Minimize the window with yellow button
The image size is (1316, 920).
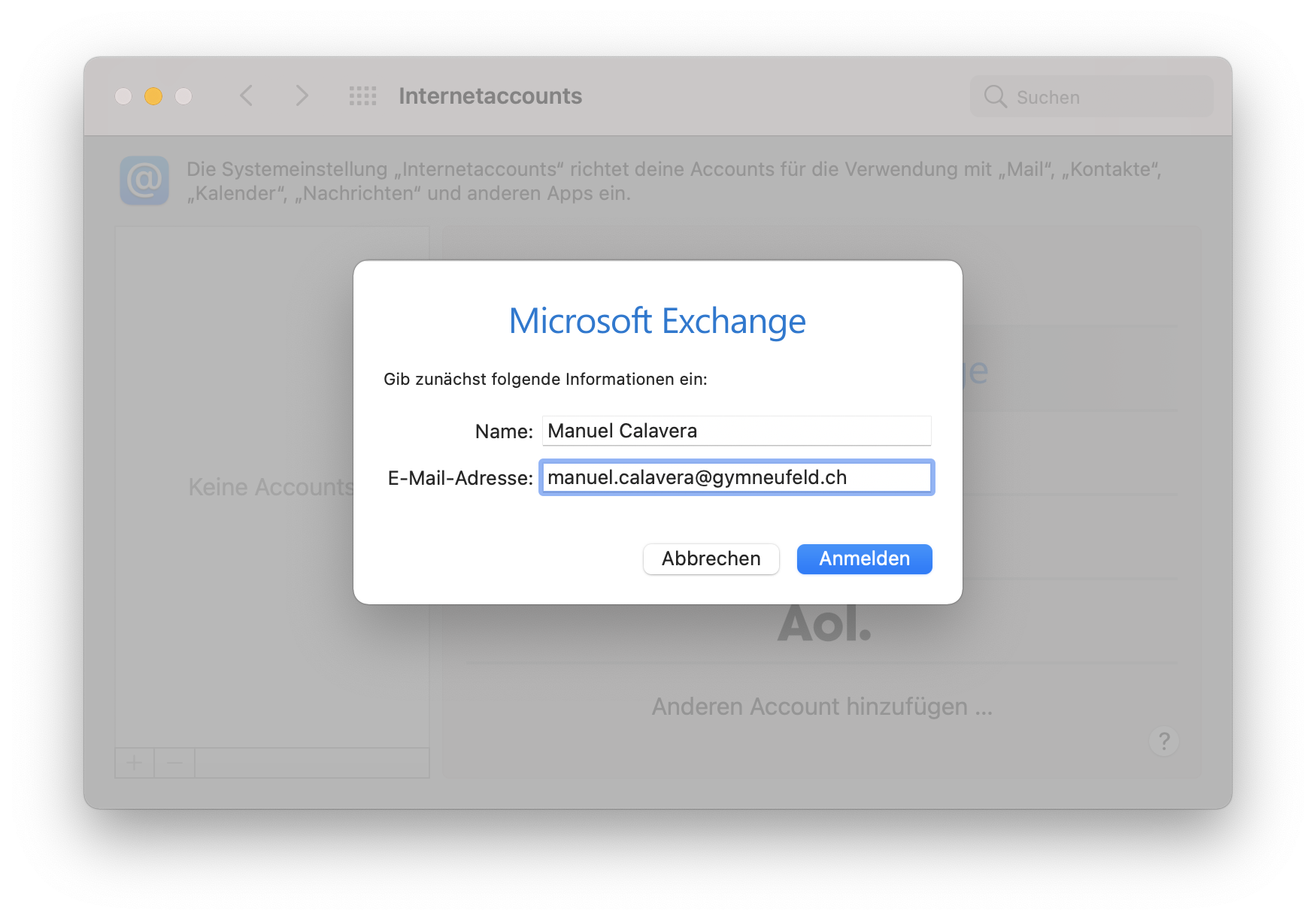click(x=153, y=96)
